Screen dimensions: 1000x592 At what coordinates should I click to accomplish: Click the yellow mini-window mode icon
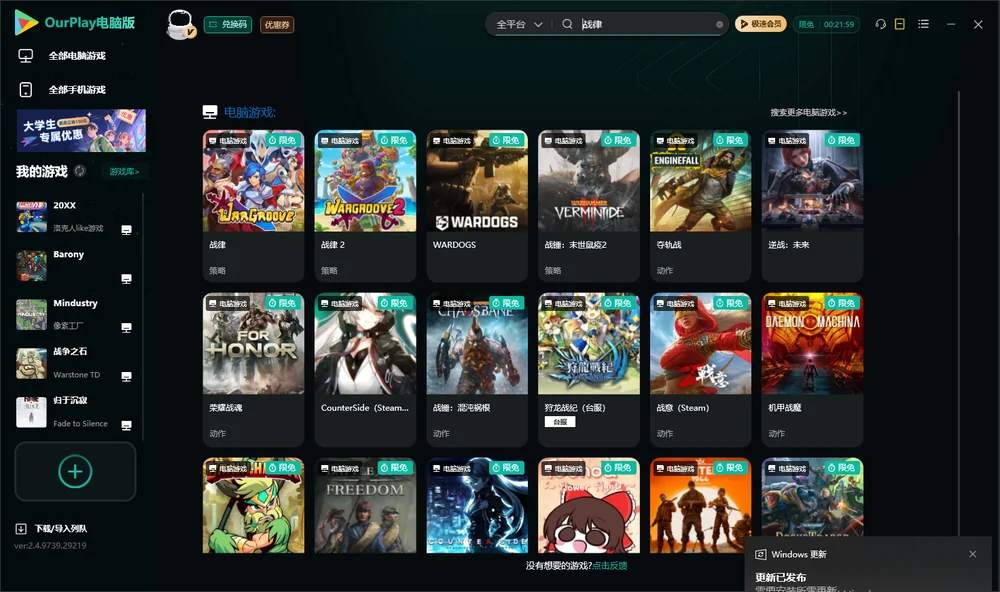900,24
